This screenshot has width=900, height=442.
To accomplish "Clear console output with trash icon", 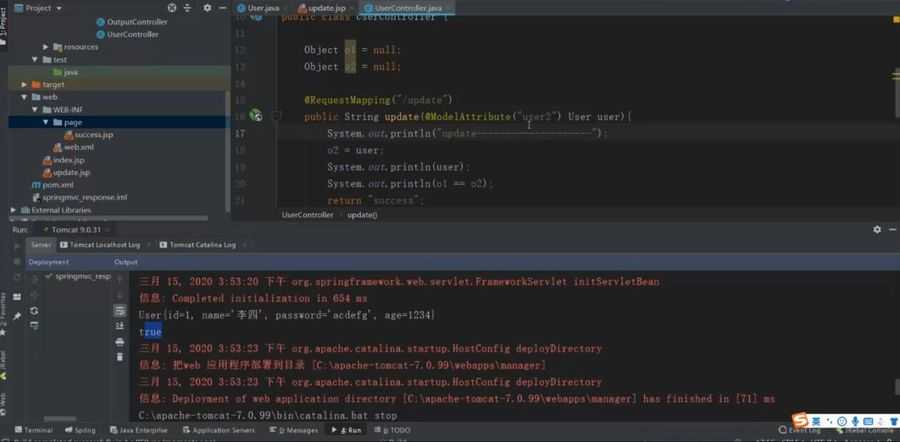I will (119, 357).
